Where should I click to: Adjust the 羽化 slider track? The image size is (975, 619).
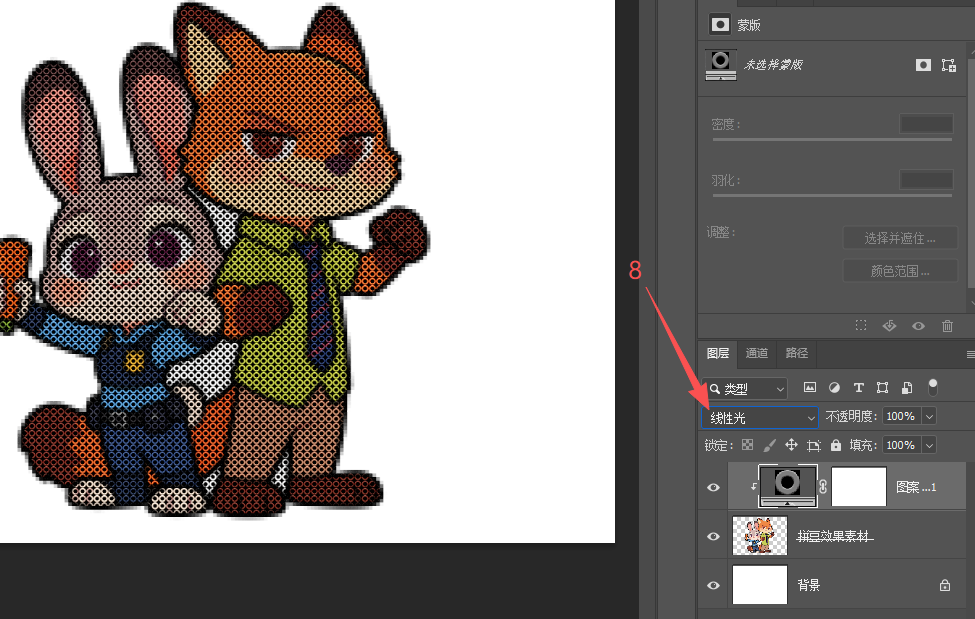832,195
